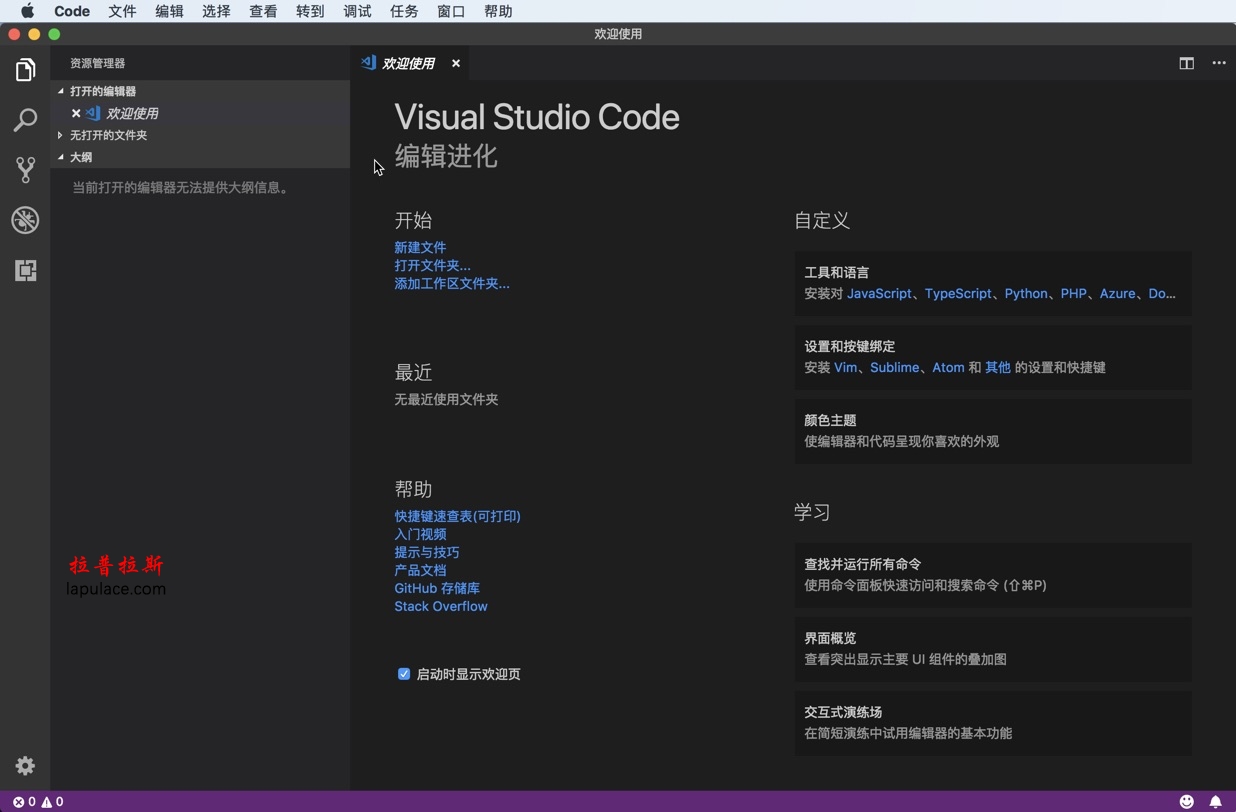Open the Apple menu

click(27, 11)
